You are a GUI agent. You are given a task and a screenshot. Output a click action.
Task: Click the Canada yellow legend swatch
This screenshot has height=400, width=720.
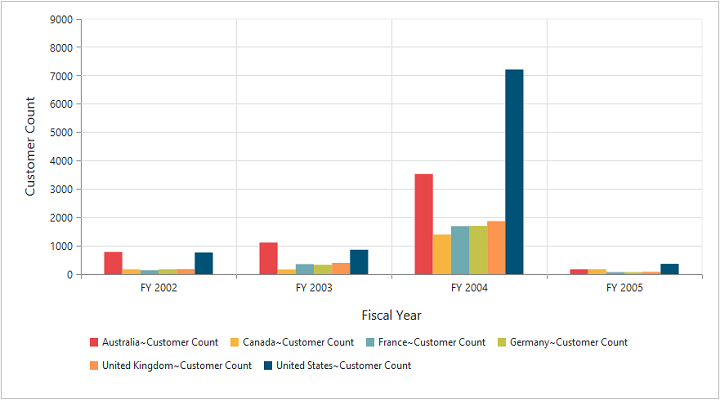pos(235,343)
